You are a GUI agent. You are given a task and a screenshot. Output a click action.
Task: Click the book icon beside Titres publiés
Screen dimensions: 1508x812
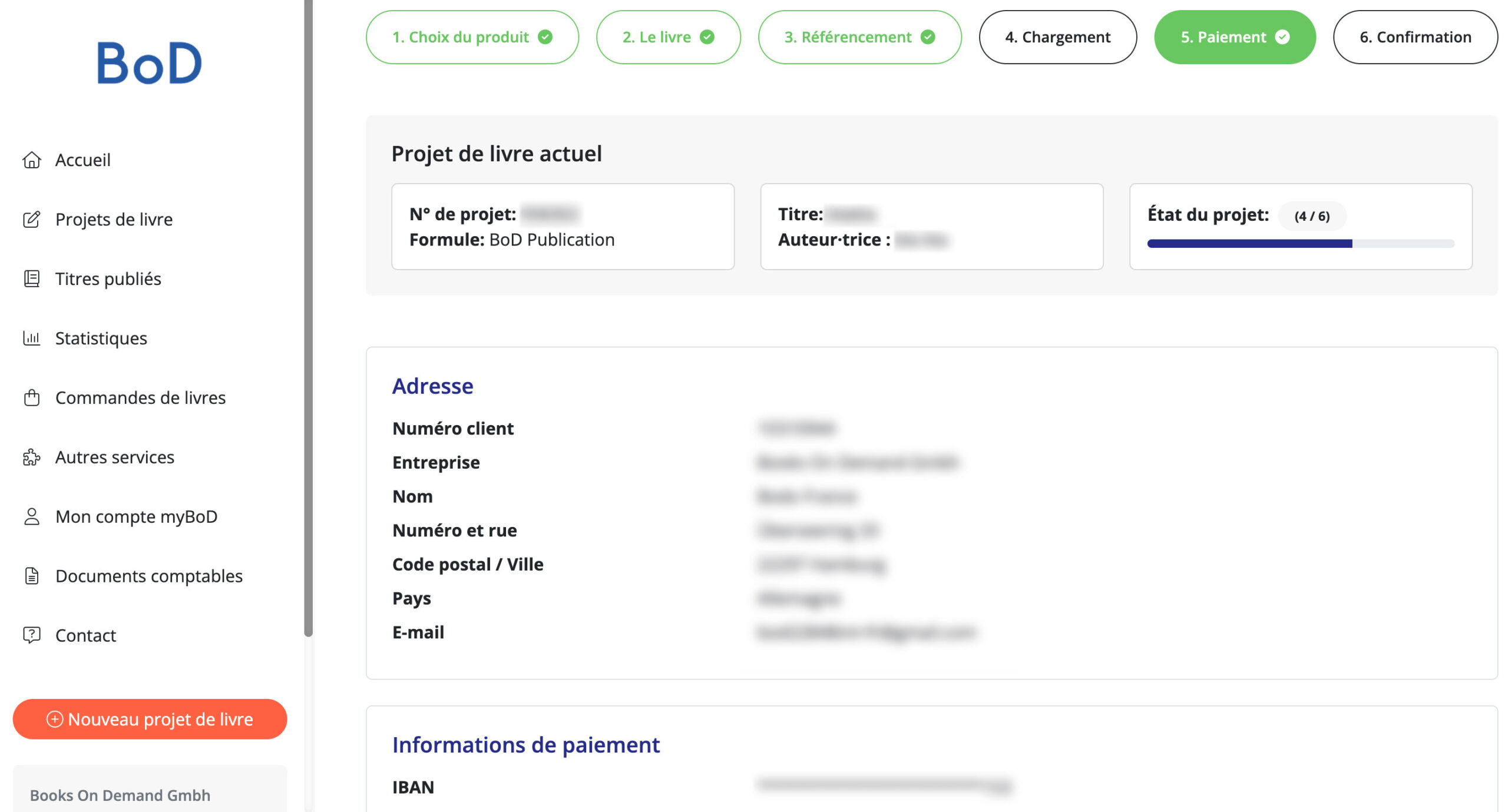coord(32,279)
